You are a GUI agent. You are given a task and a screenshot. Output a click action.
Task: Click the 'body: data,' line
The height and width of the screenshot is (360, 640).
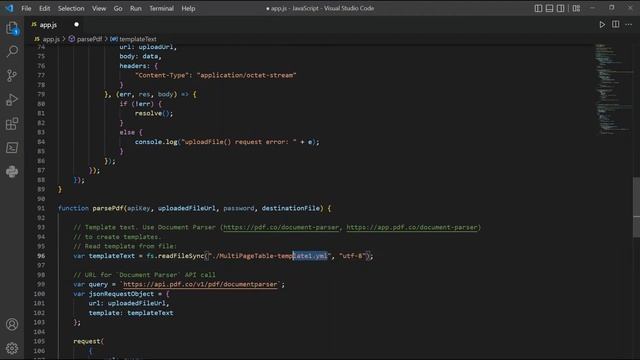pyautogui.click(x=140, y=56)
